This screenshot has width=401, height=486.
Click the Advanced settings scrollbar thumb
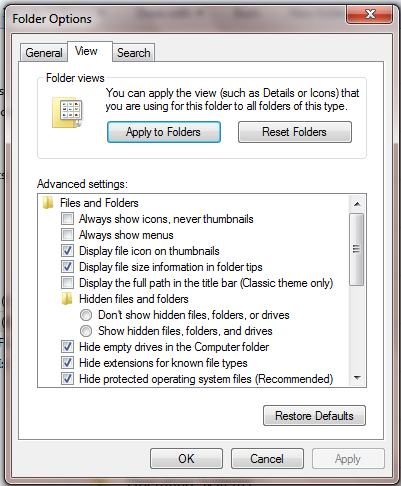tap(357, 249)
